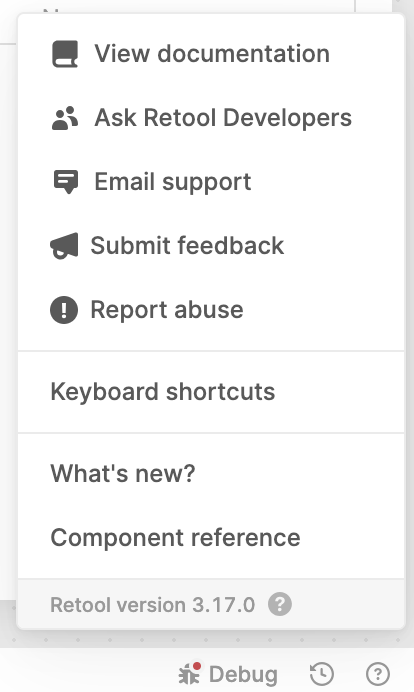Select Submit feedback option

point(211,246)
